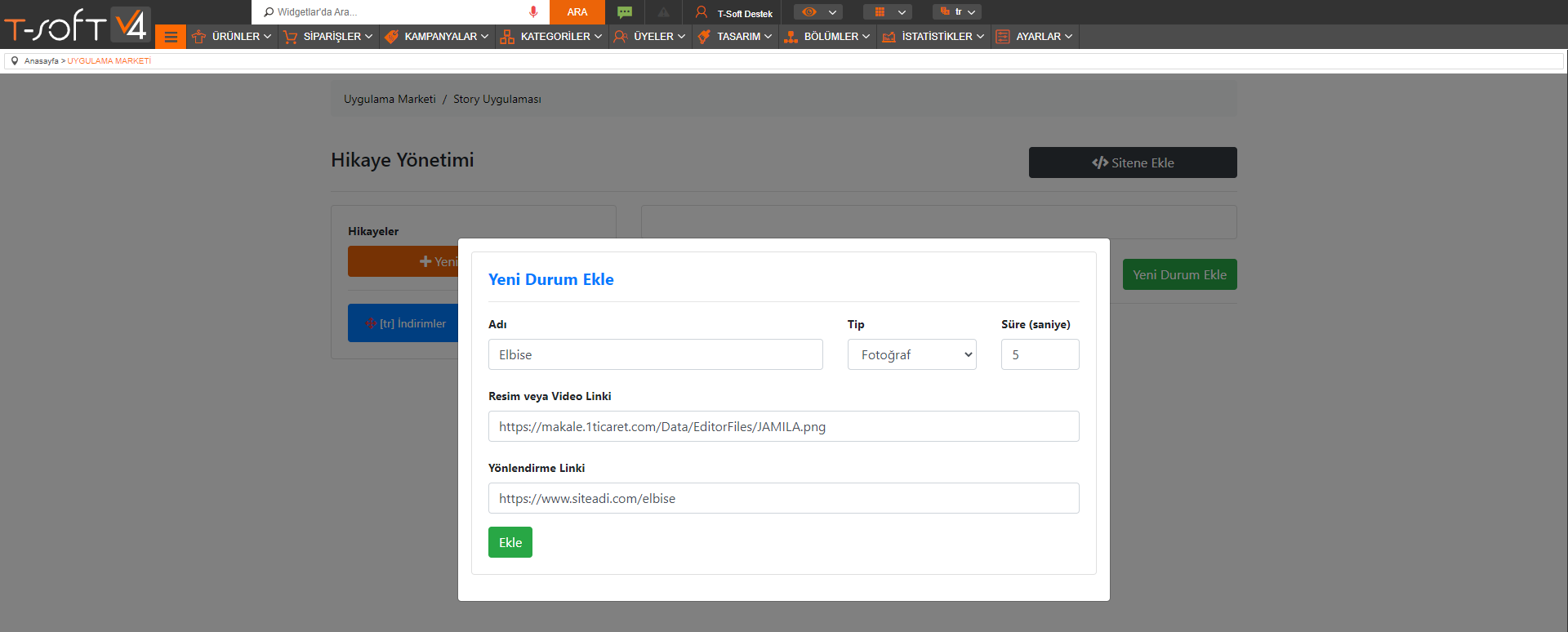1568x632 pixels.
Task: Click the Hikaye Yönetimi heading
Action: point(402,160)
